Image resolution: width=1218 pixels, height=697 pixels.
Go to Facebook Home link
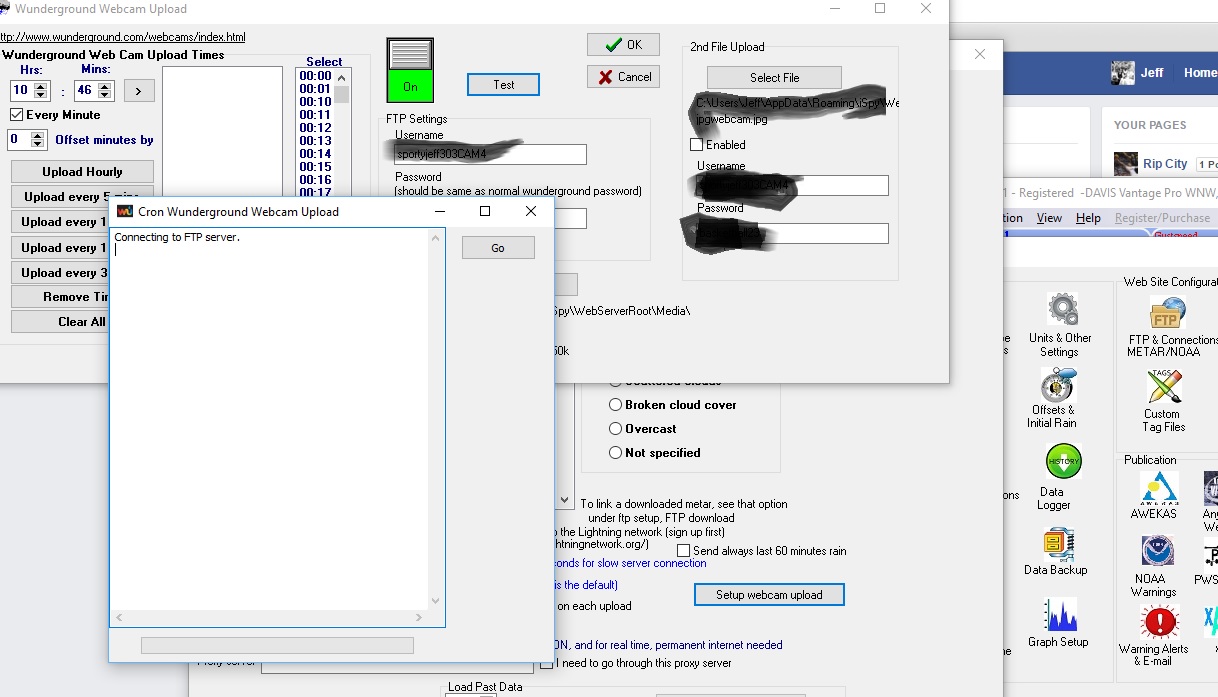[x=1200, y=73]
